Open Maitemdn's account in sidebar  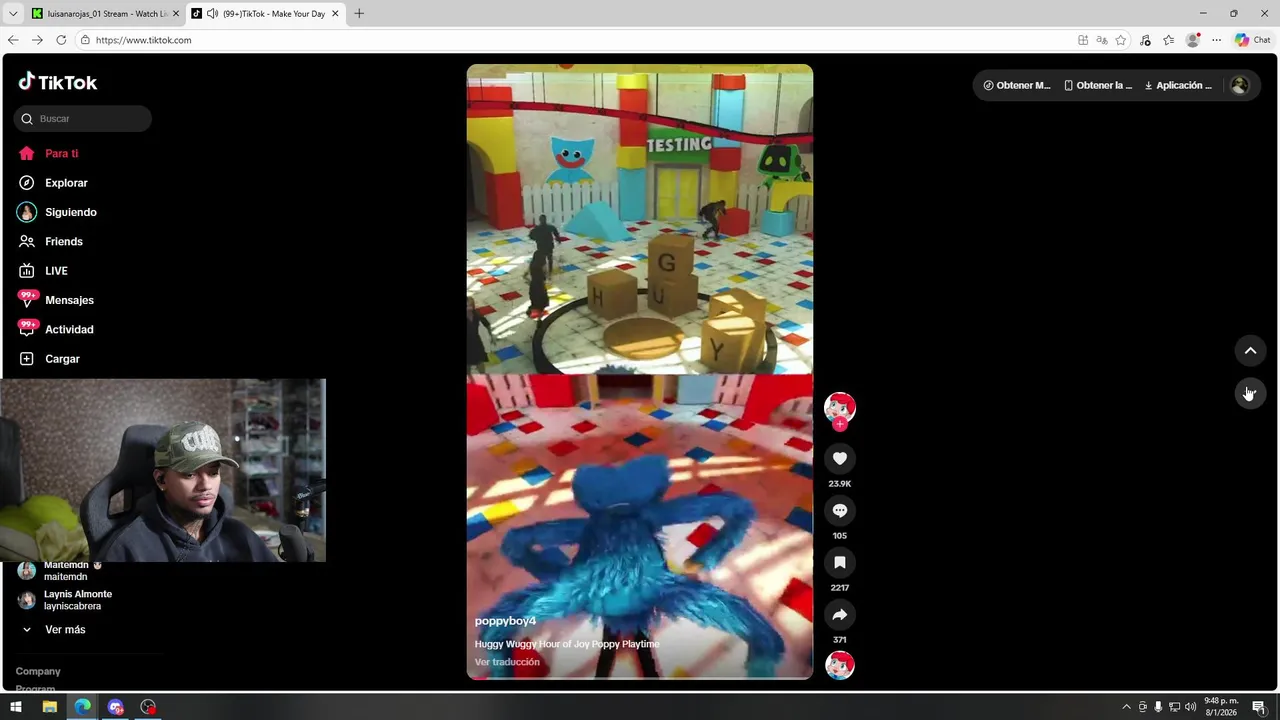[60, 571]
